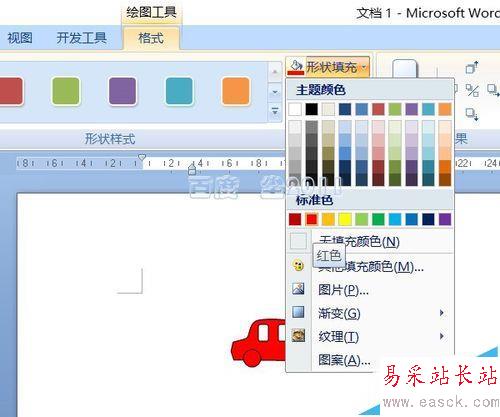Click the 形状样式 group label
The height and width of the screenshot is (417, 500).
(x=110, y=138)
